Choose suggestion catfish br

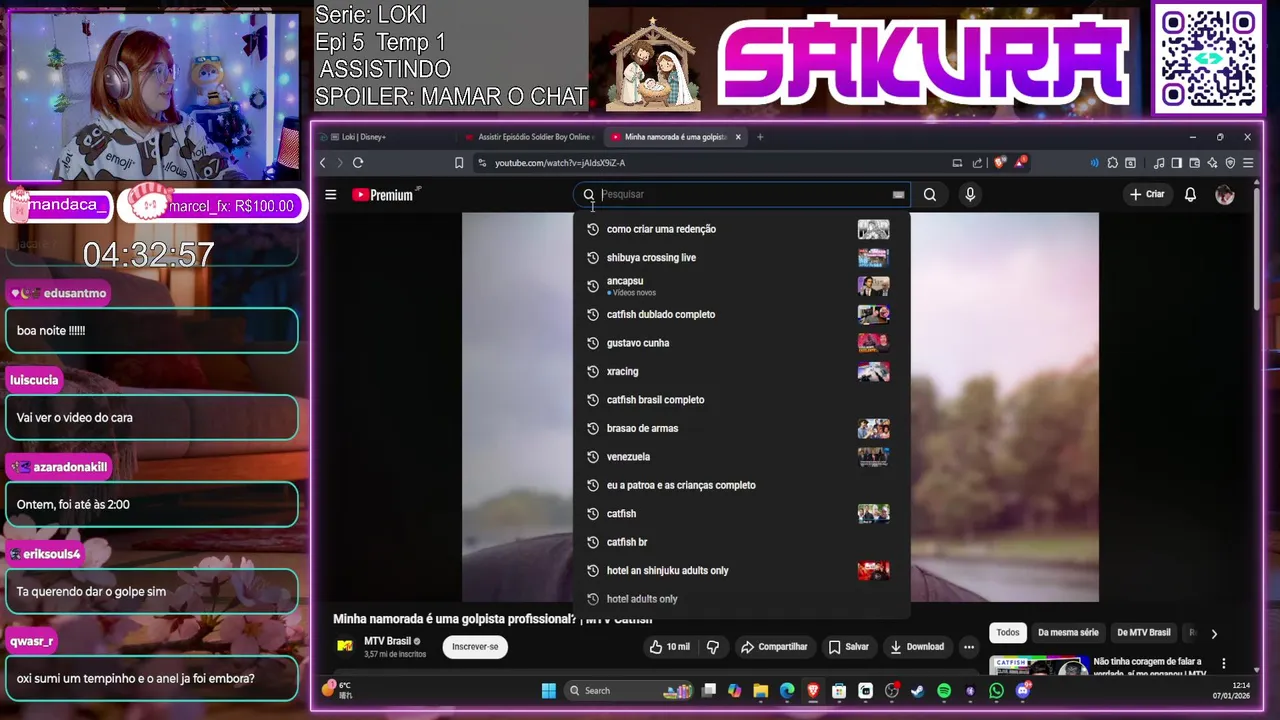pyautogui.click(x=742, y=542)
